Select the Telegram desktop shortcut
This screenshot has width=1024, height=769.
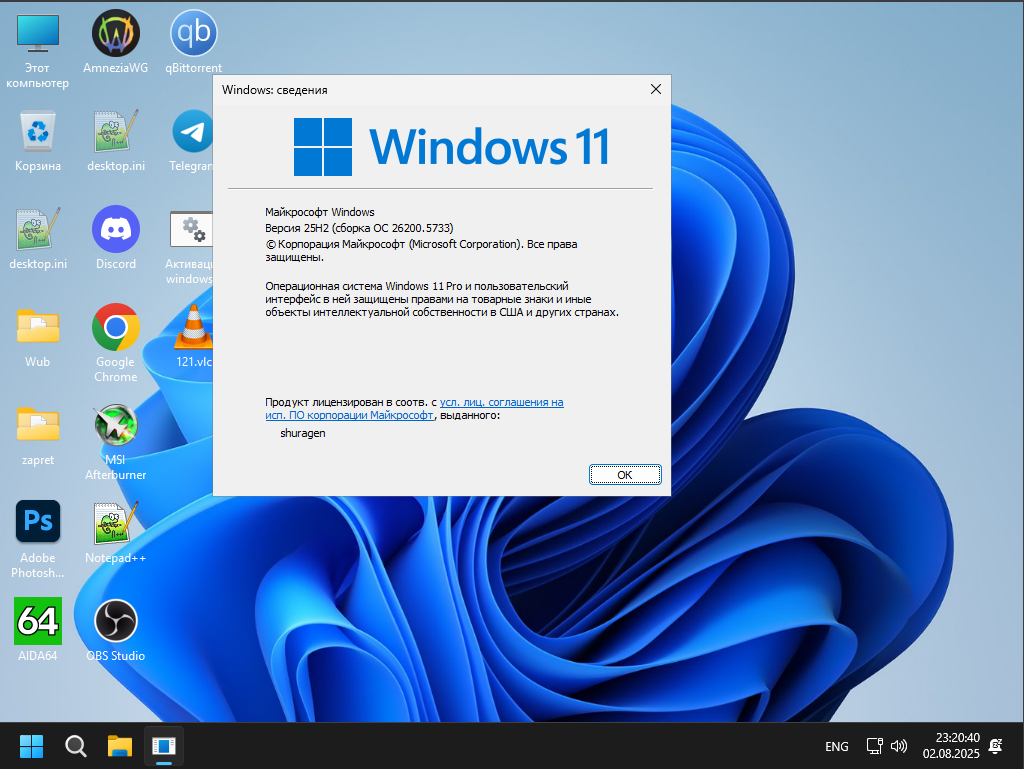tap(192, 141)
